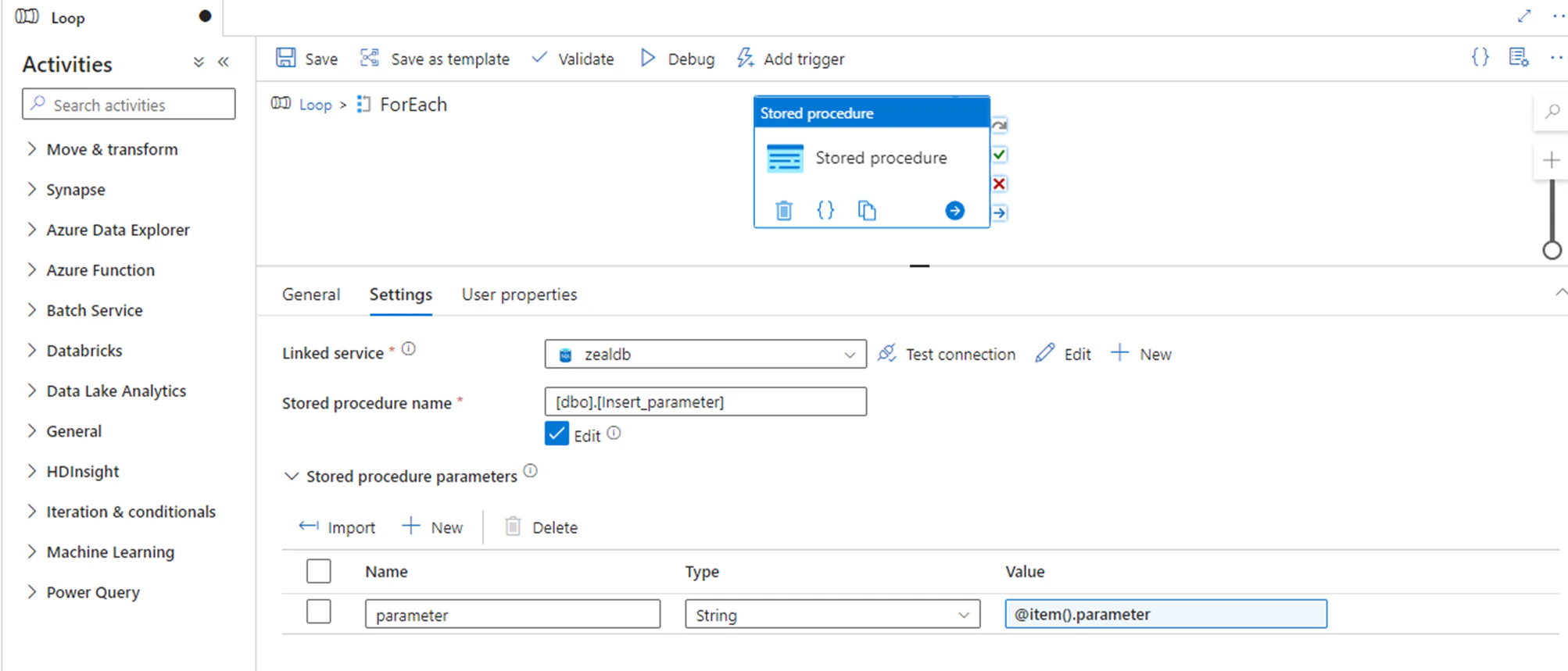1568x671 pixels.
Task: Delete the Stored procedure activity
Action: pyautogui.click(x=784, y=210)
